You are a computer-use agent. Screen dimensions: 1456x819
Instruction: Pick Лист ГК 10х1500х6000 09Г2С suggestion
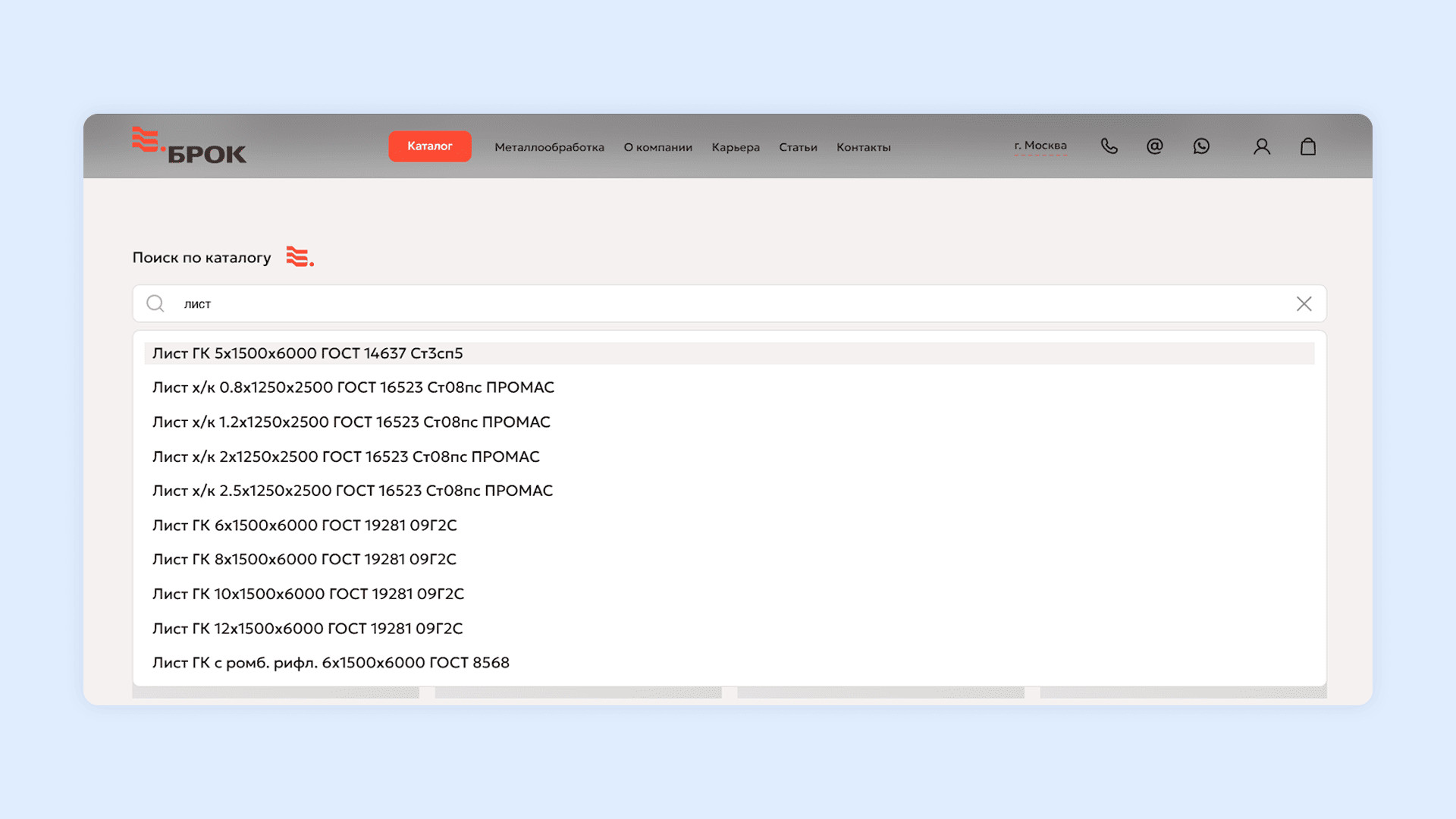pos(308,594)
